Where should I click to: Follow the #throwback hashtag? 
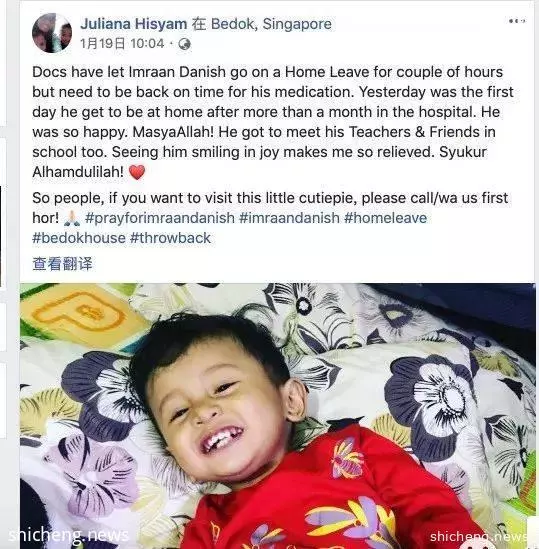coord(170,238)
